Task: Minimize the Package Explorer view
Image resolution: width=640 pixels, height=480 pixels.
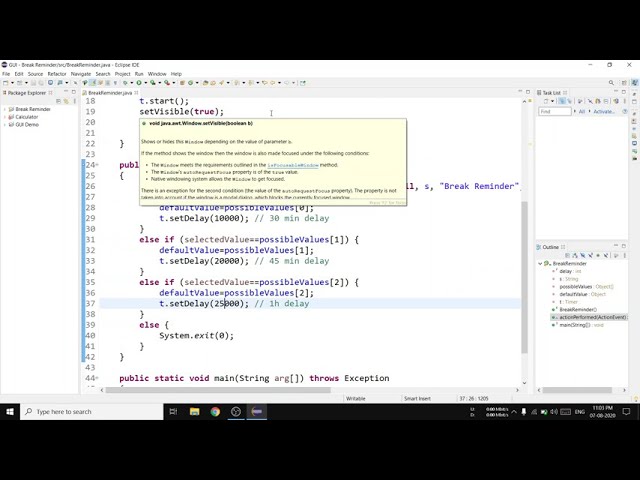Action: [67, 92]
